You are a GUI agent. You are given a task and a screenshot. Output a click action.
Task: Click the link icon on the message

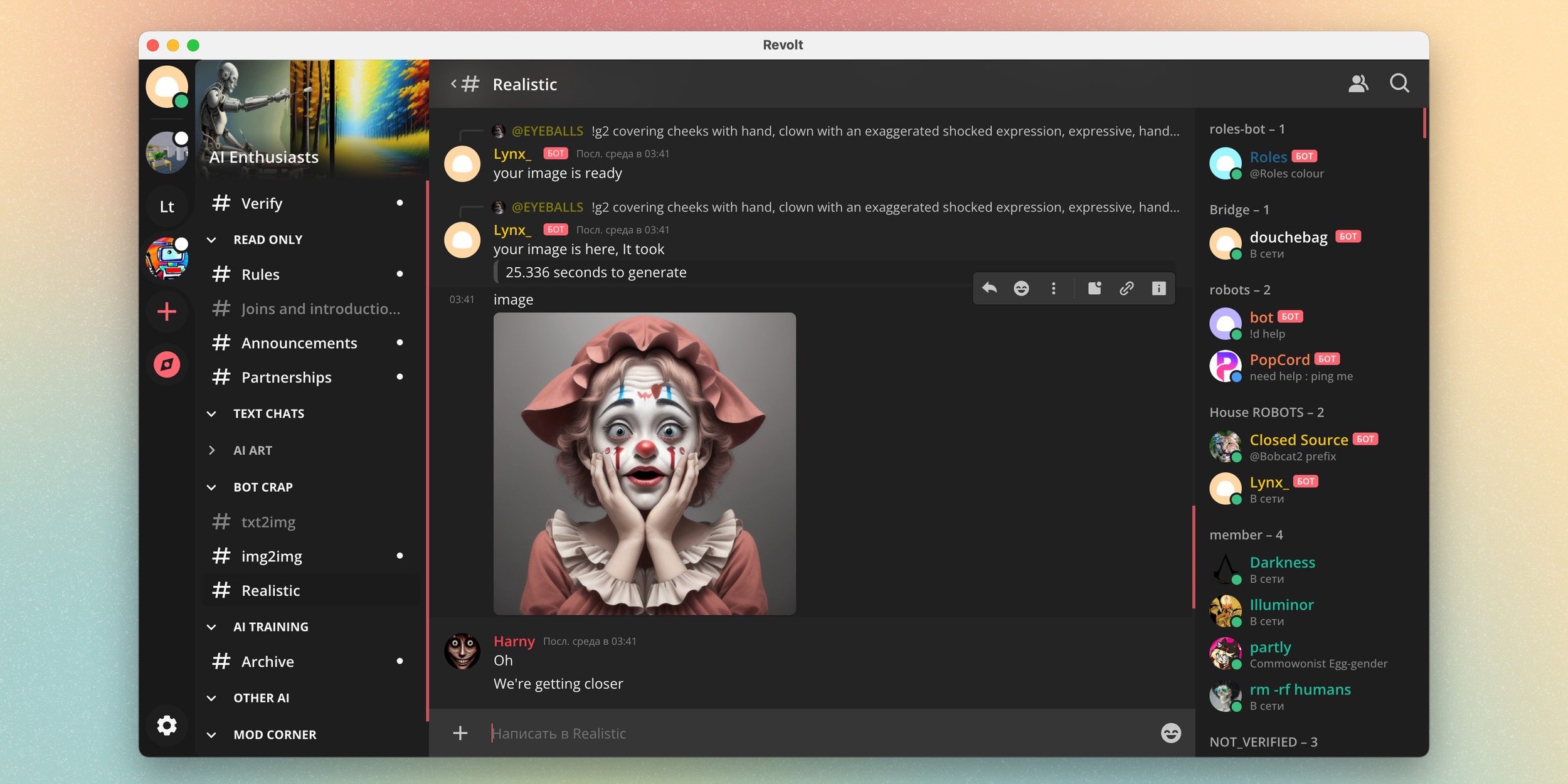coord(1127,290)
